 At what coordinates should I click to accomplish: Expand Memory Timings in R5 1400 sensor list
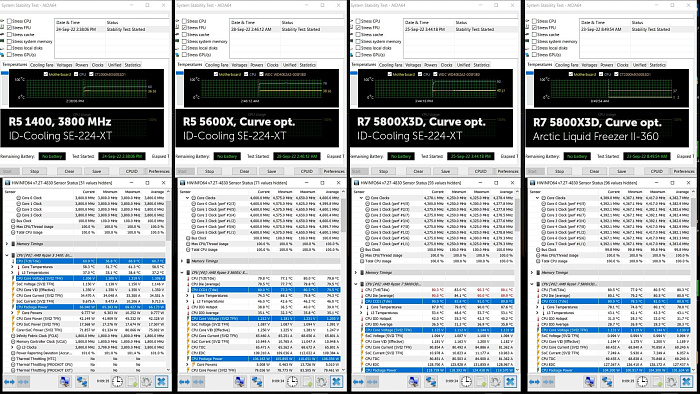click(x=7, y=244)
